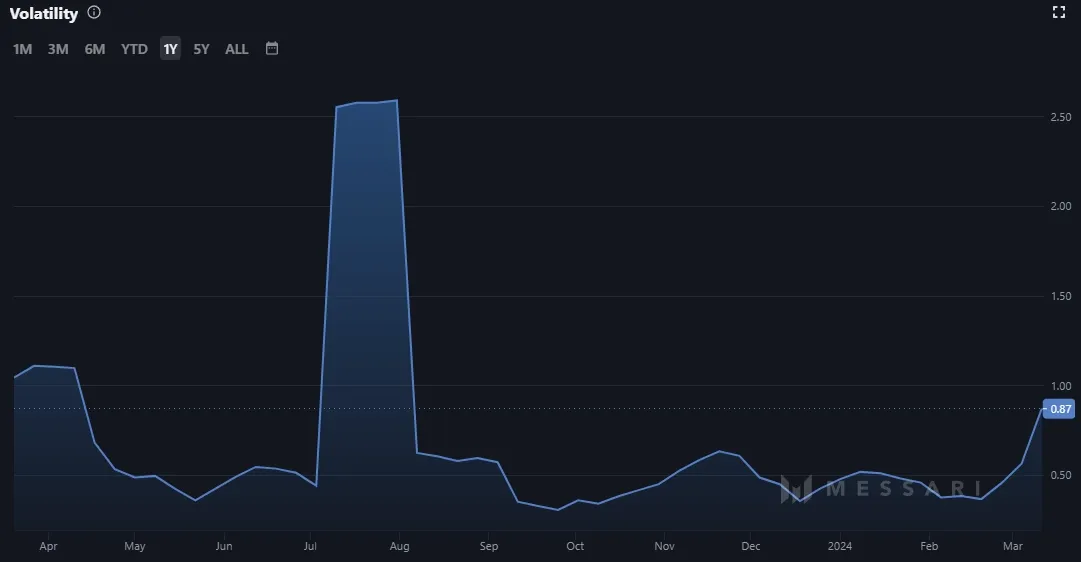Show ALL historical volatility data
Screen dimensions: 1081x562
click(x=236, y=49)
